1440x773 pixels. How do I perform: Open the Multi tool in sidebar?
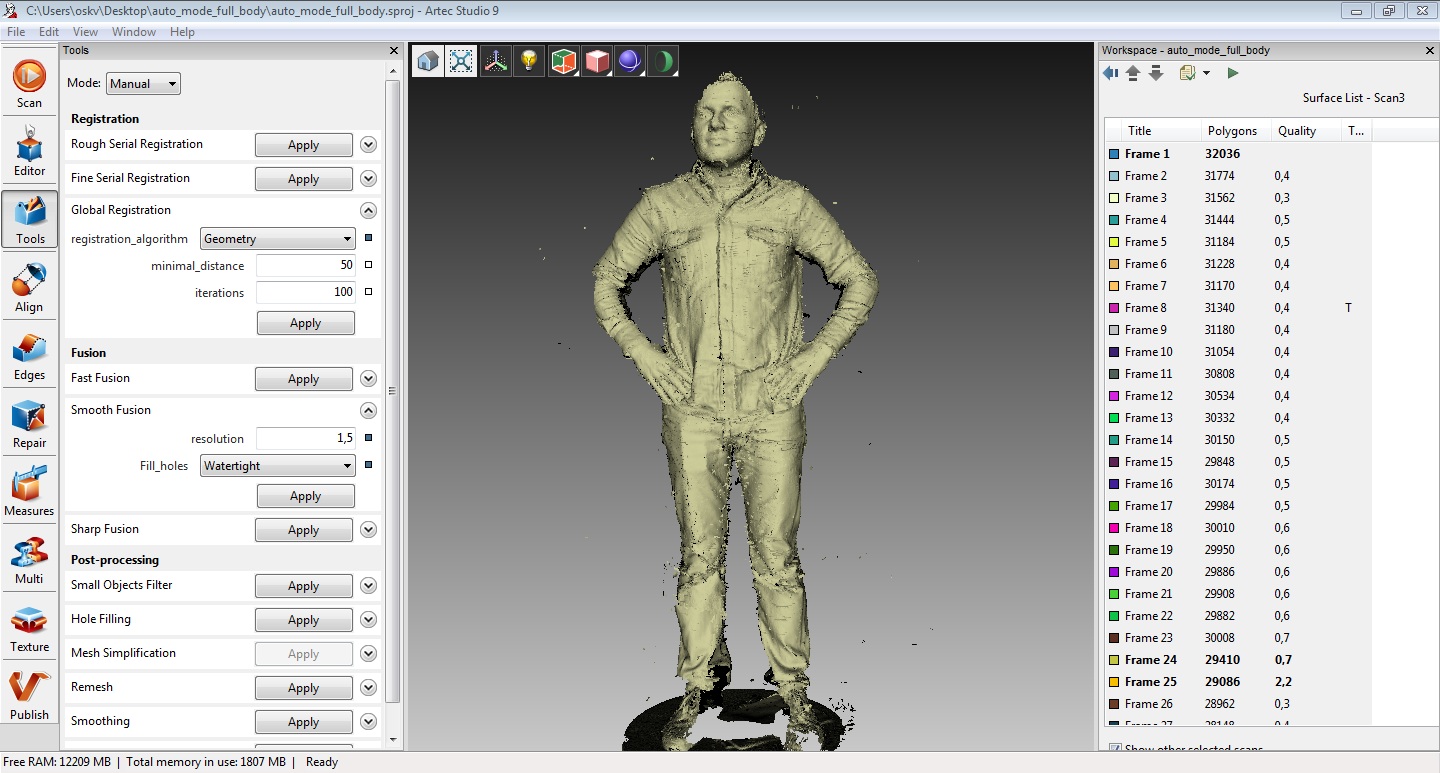coord(29,560)
